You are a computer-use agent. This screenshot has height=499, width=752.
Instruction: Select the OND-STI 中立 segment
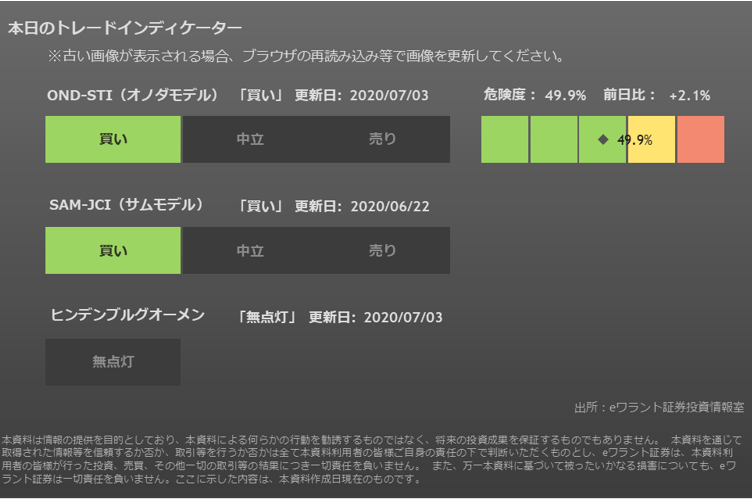249,140
